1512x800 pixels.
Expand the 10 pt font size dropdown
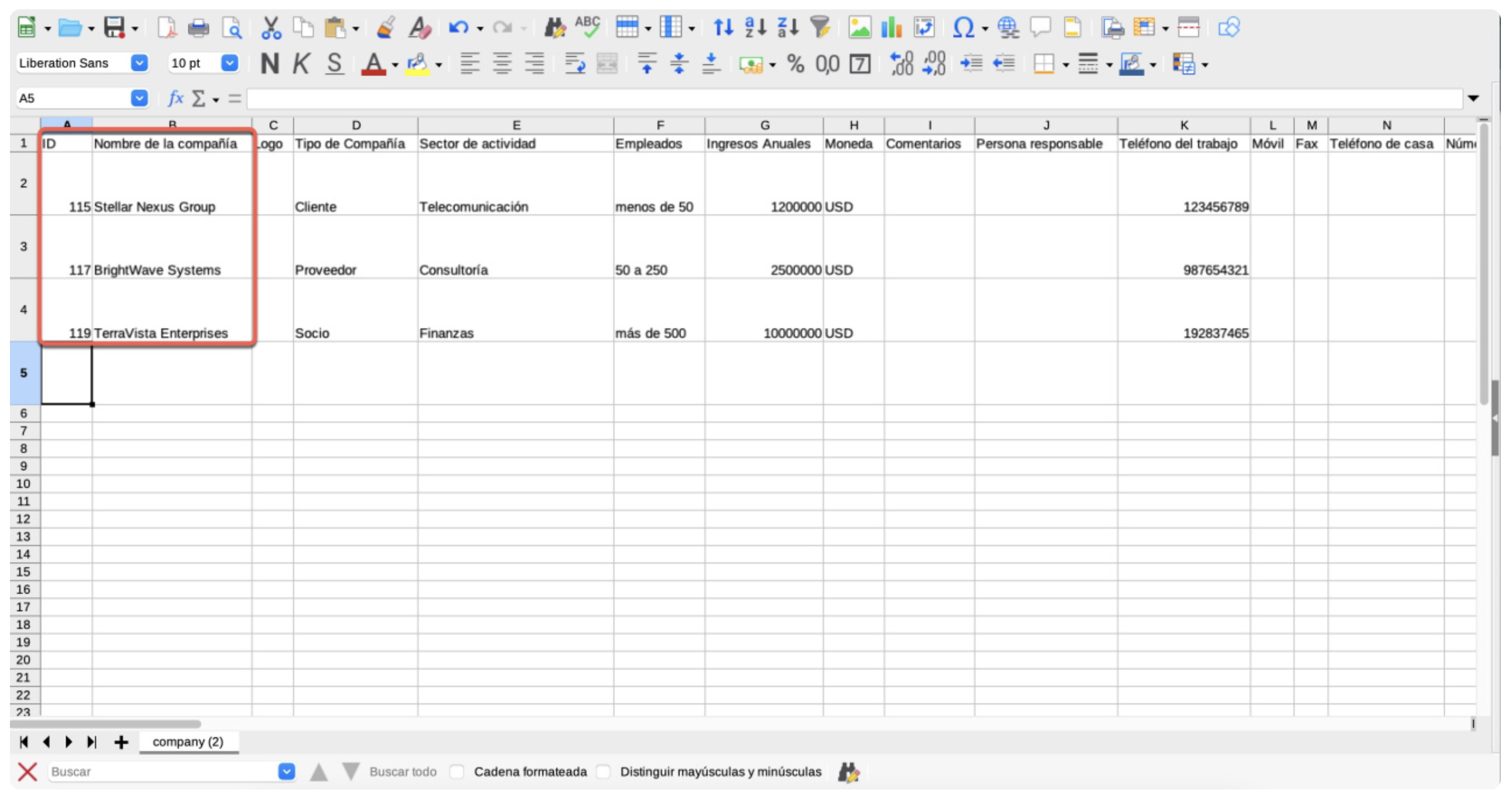pyautogui.click(x=229, y=63)
